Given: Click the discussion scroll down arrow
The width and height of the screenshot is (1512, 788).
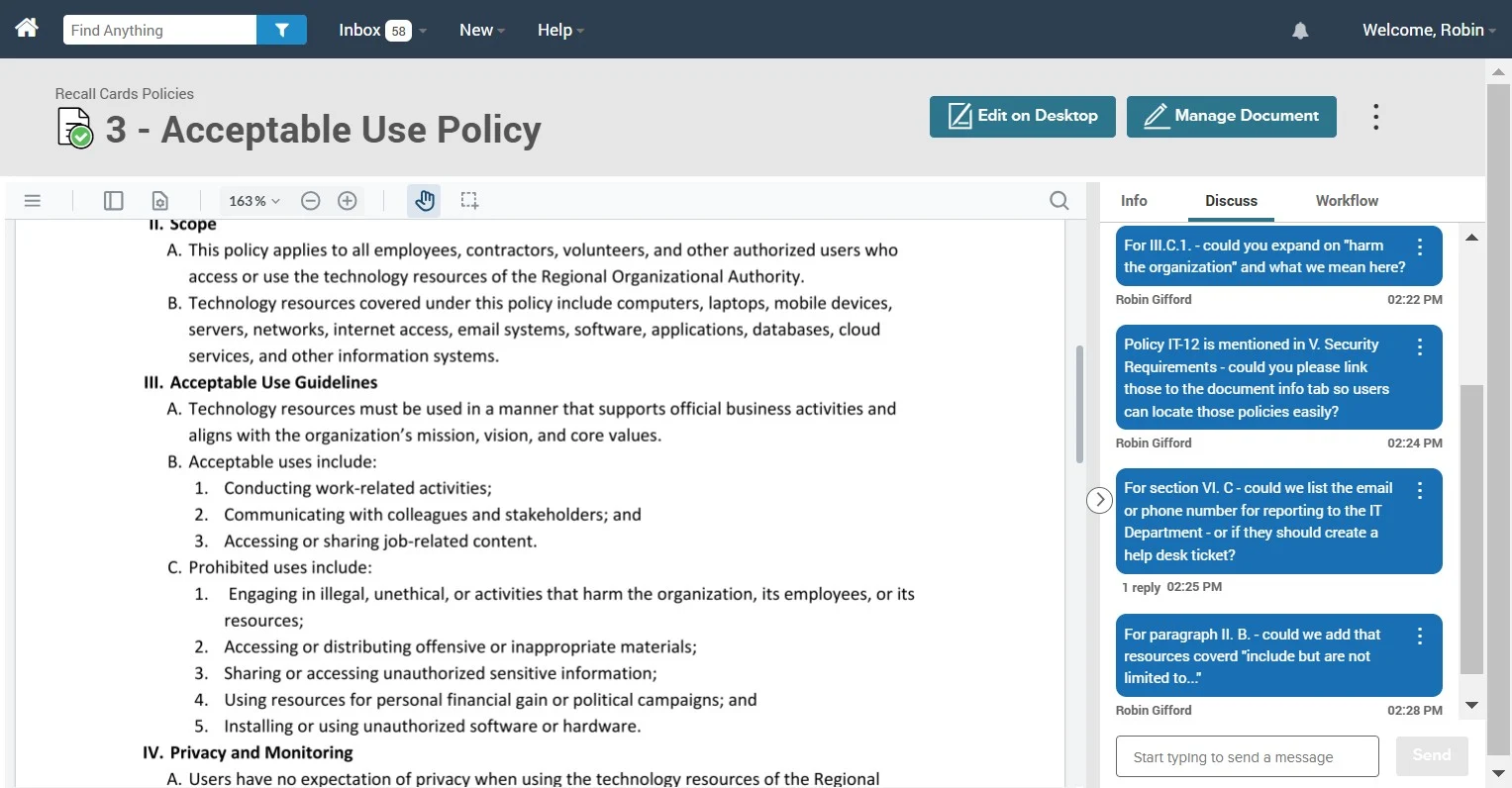Looking at the screenshot, I should pos(1471,705).
